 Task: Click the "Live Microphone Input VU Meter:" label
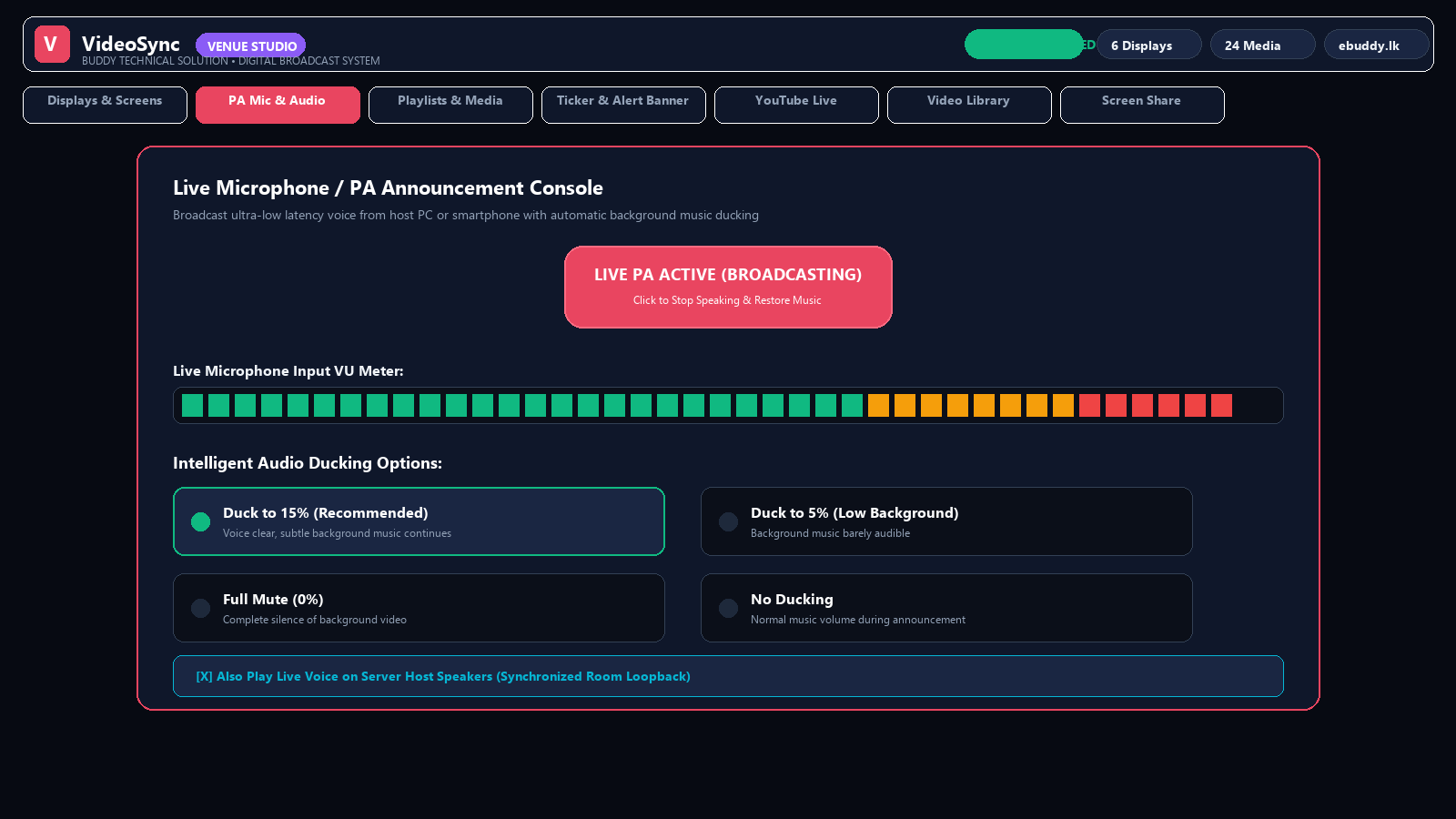pos(288,371)
